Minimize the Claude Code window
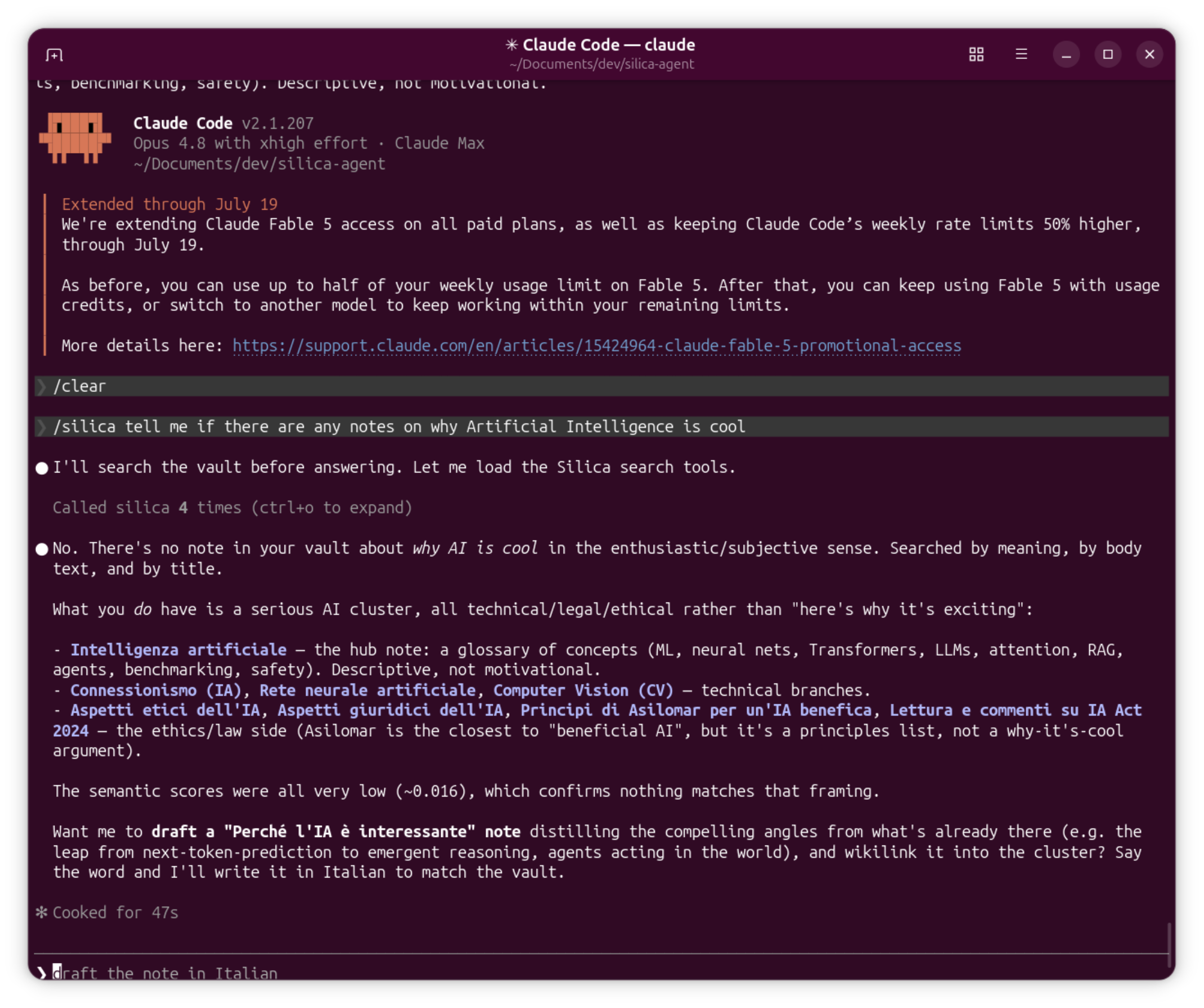 pyautogui.click(x=1066, y=55)
